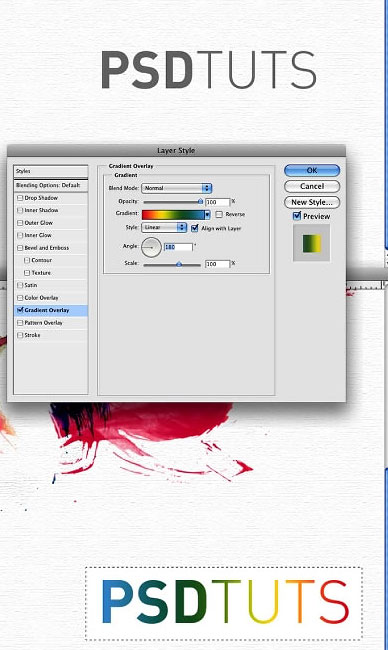Screen dimensions: 388x650
Task: Enable the Color Overlay checkbox
Action: [x=20, y=298]
